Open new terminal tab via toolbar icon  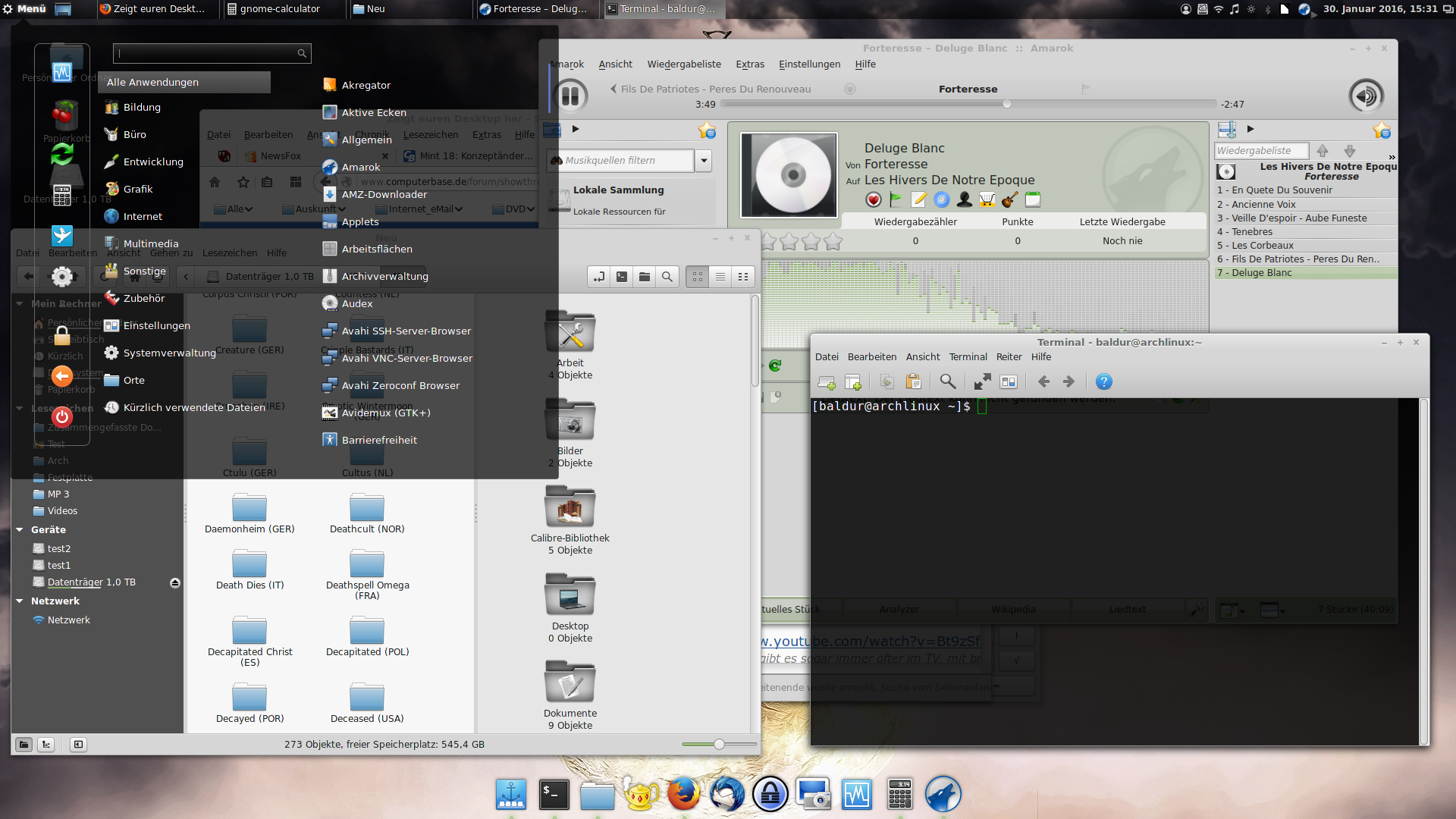826,381
